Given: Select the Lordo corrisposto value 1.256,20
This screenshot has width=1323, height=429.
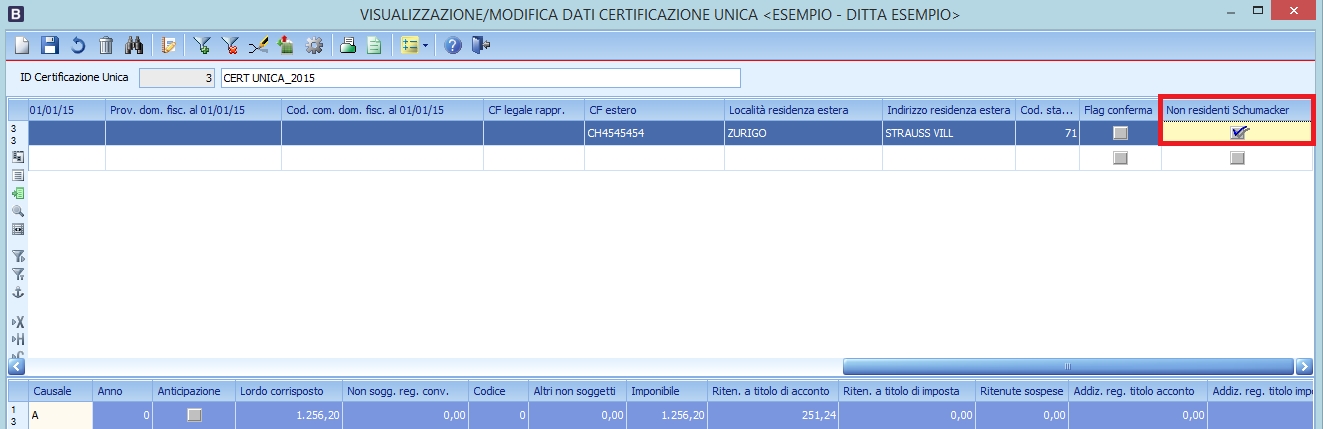Looking at the screenshot, I should 287,414.
